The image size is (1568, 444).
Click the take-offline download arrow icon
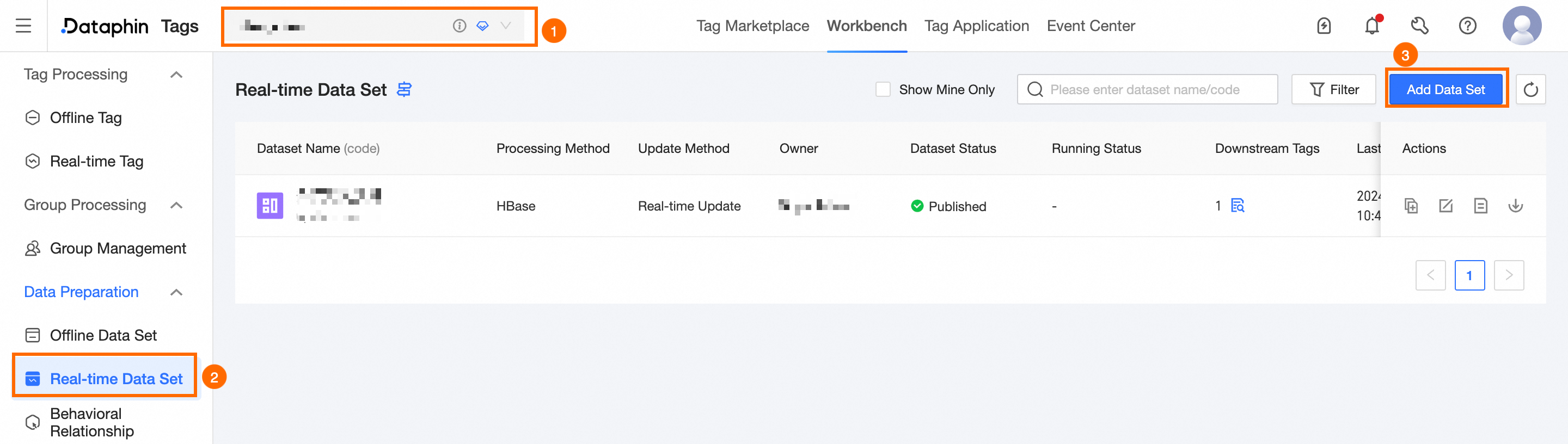[x=1516, y=206]
